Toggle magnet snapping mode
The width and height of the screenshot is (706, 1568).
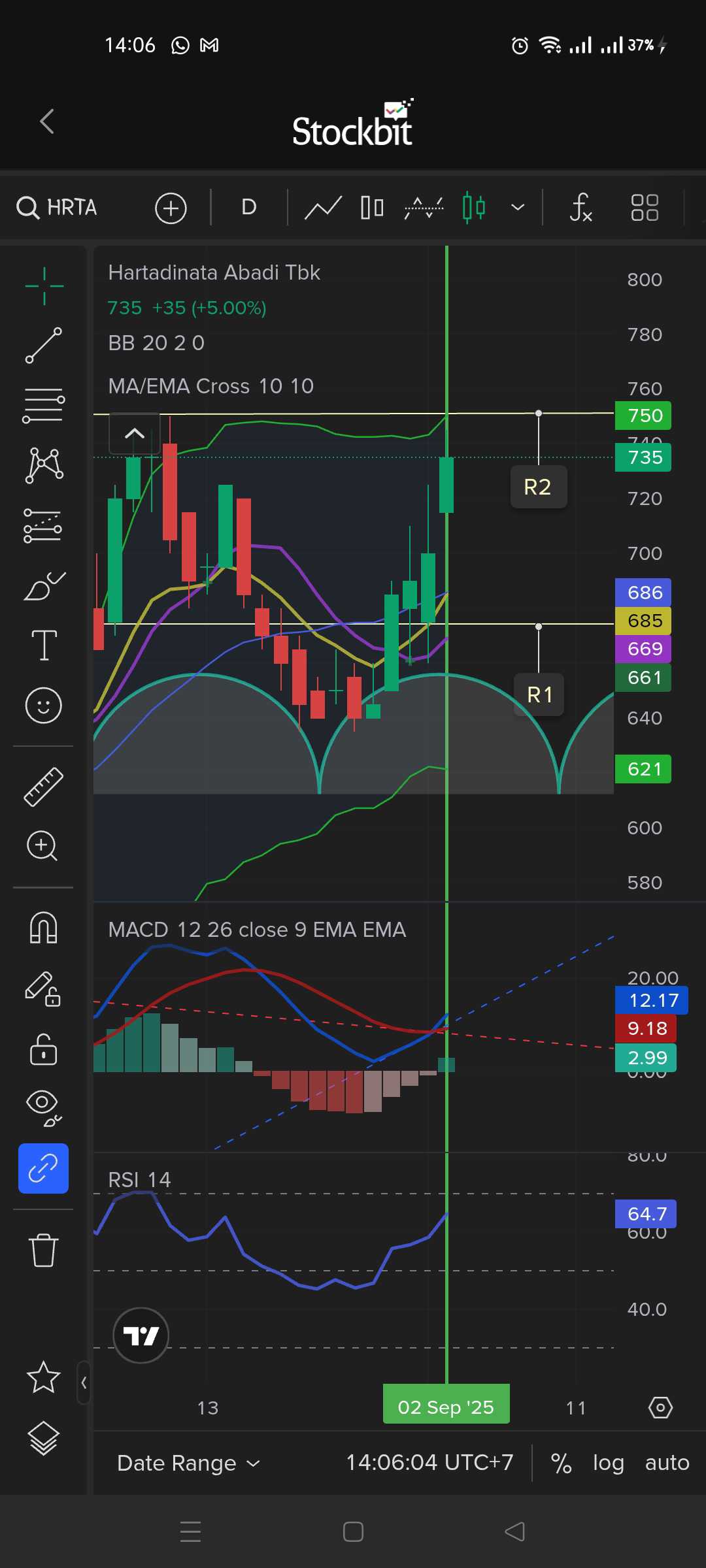44,928
